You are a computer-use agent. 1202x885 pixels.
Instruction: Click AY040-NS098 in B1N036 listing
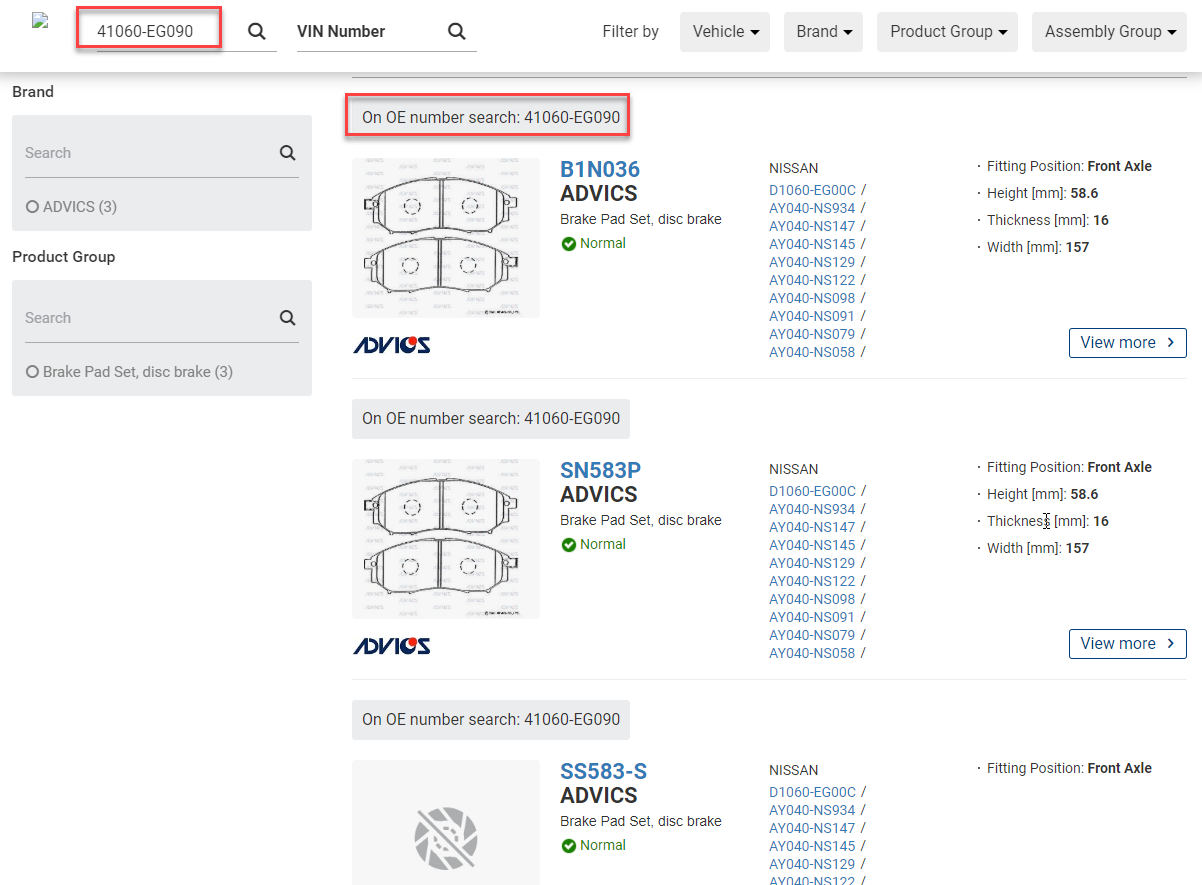(813, 298)
